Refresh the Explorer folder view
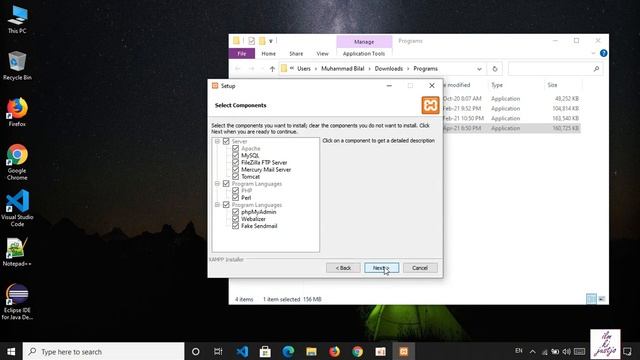 click(x=495, y=69)
